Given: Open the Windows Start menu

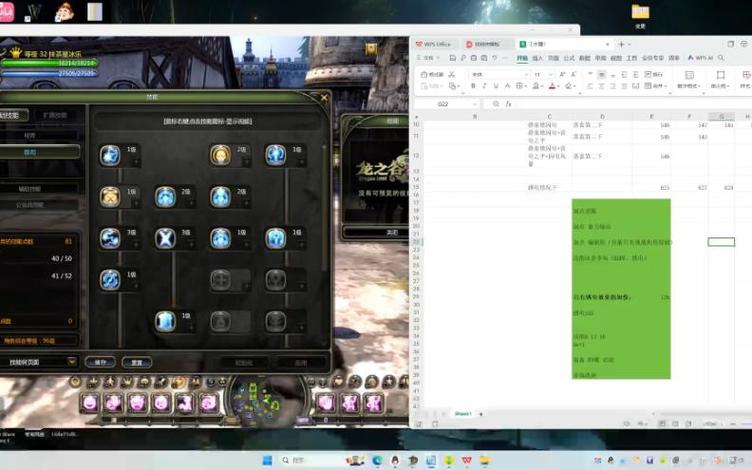Looking at the screenshot, I should pyautogui.click(x=266, y=460).
